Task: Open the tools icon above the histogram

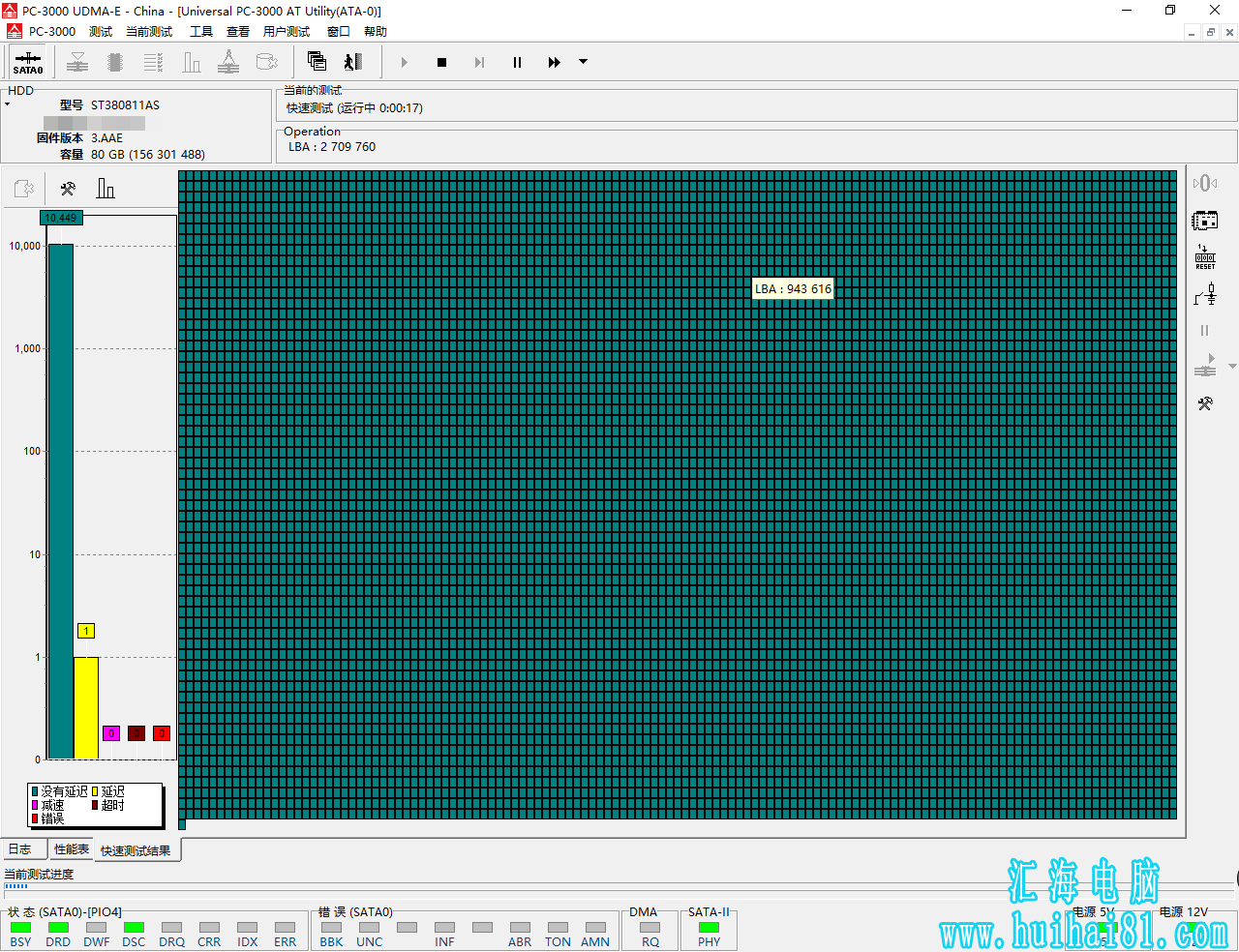Action: tap(68, 189)
